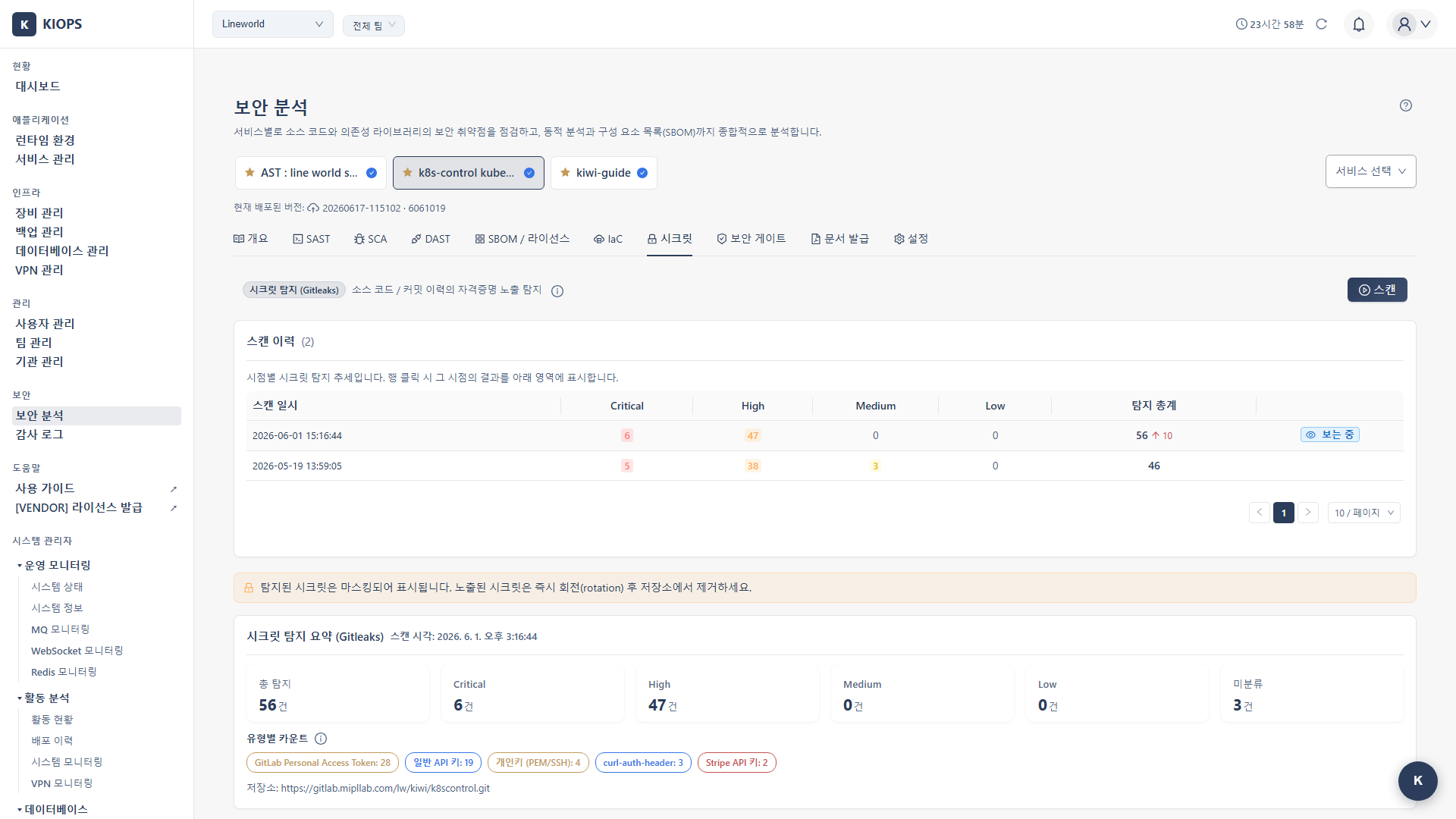
Task: Go to the next page arrow
Action: 1308,513
